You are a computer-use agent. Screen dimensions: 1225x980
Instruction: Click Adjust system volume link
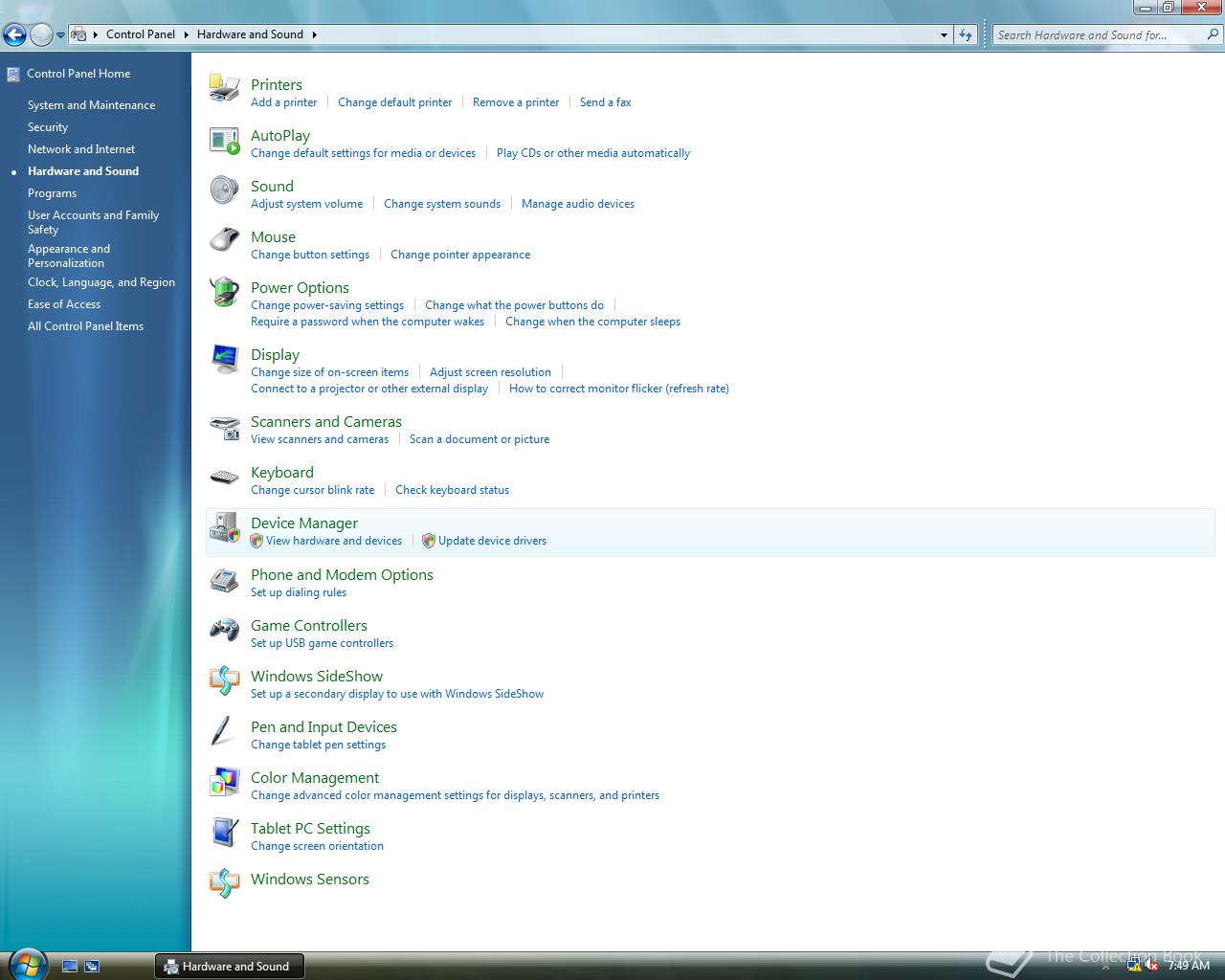[306, 204]
